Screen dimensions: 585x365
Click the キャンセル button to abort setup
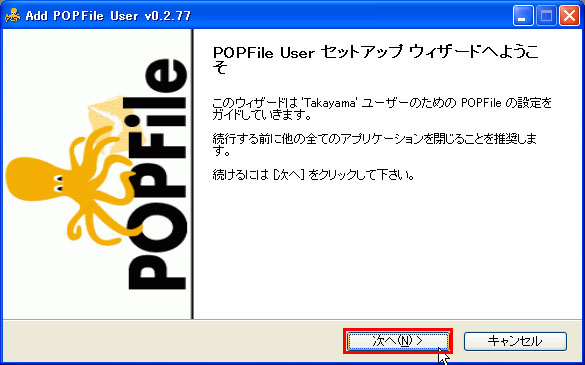[515, 341]
